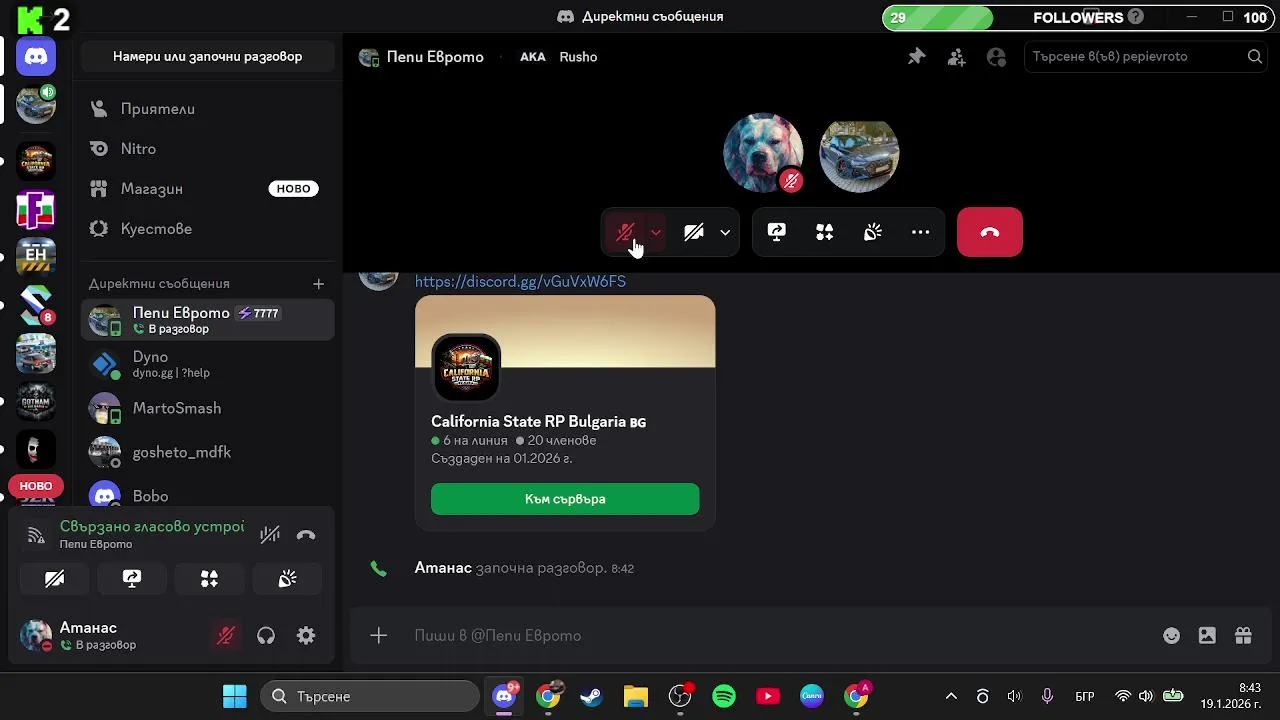This screenshot has width=1280, height=720.
Task: Open the MartoSmash conversation
Action: coord(207,408)
